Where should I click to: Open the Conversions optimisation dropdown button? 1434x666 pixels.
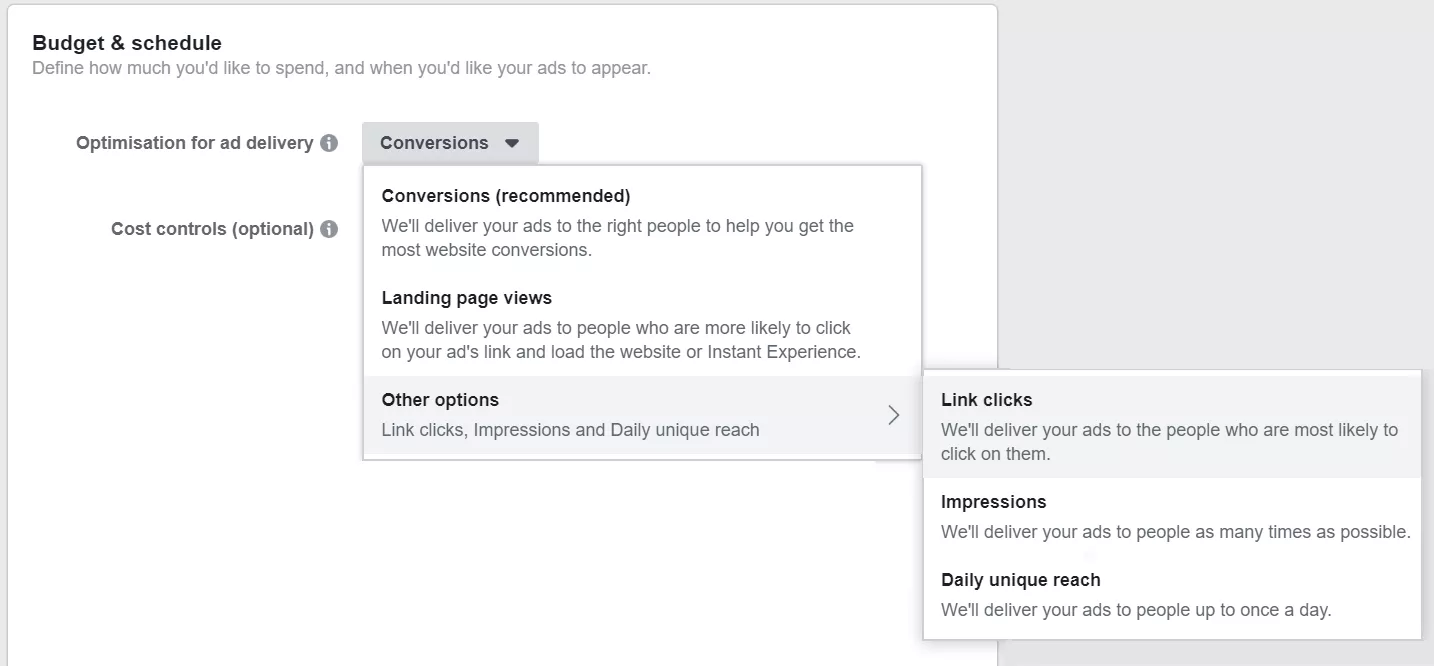pos(450,143)
